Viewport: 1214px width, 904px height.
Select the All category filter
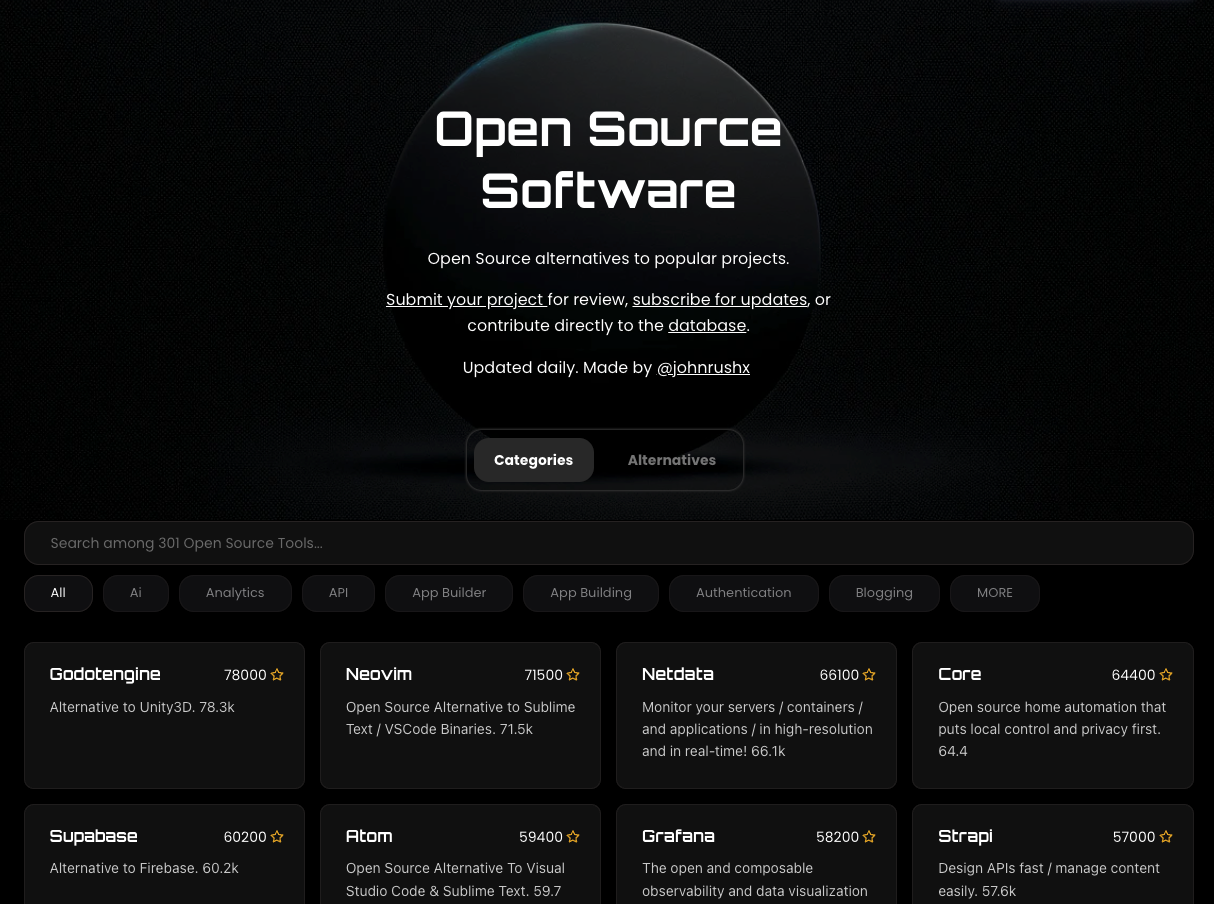coord(58,593)
